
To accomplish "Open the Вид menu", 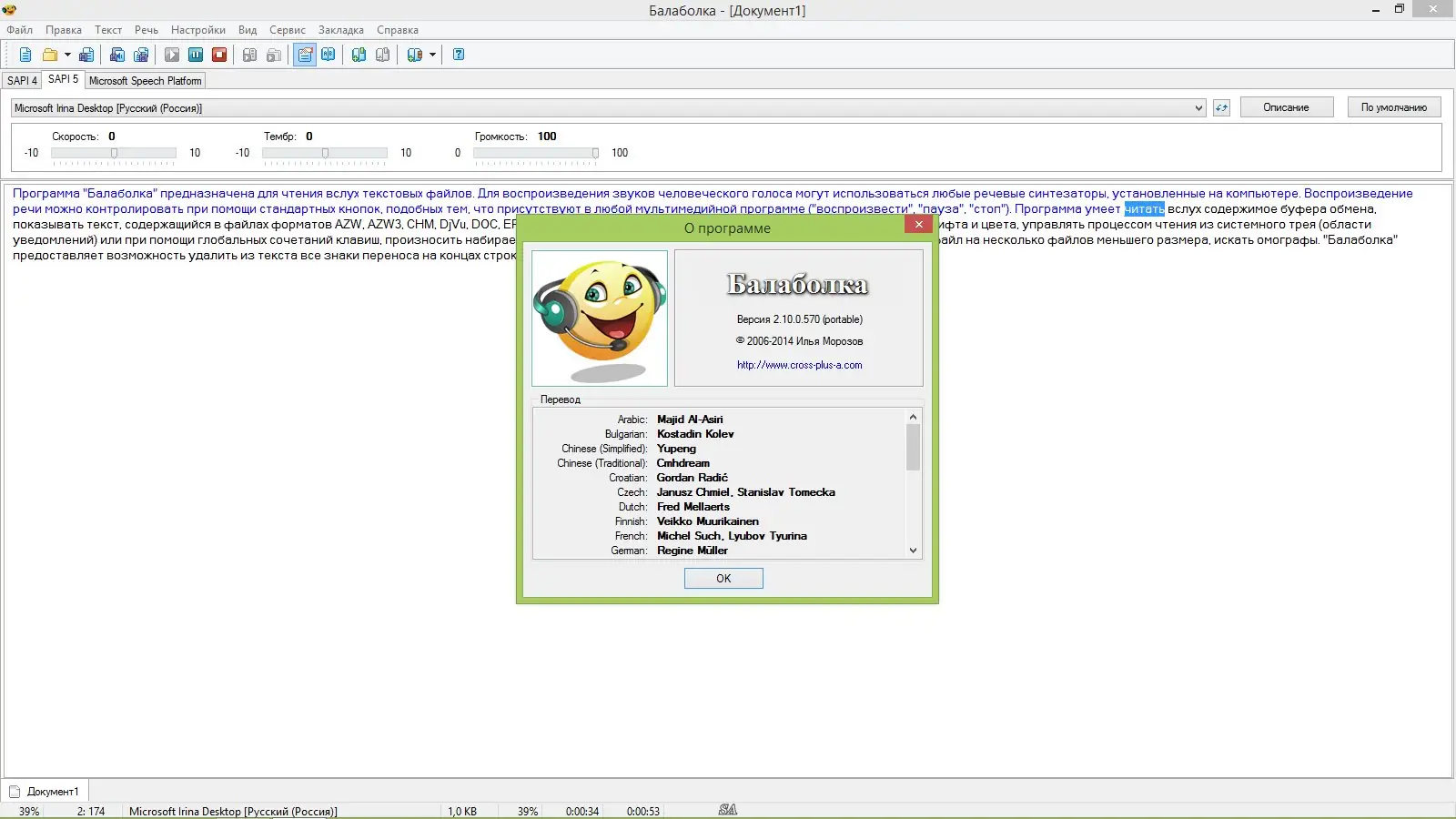I will coord(248,30).
